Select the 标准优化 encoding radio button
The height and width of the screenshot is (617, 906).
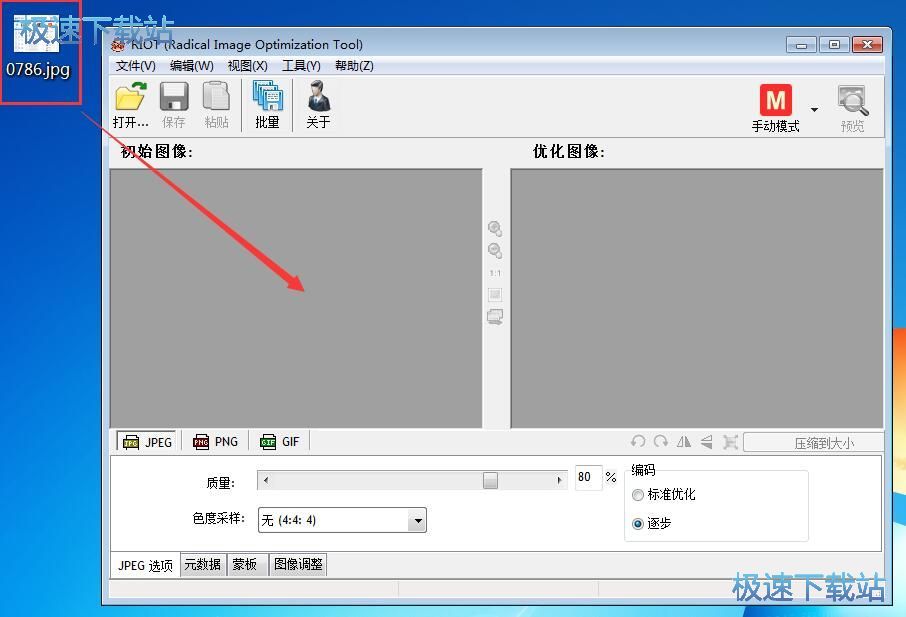click(x=638, y=495)
